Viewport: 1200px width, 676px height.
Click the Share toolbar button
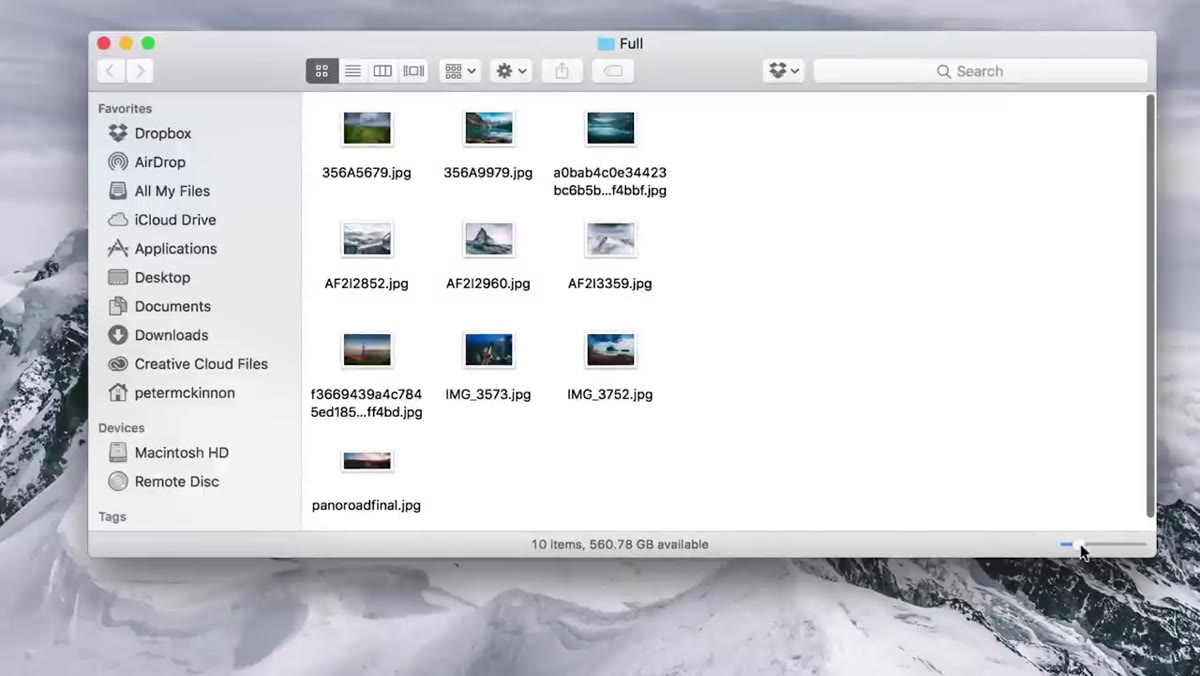tap(562, 71)
